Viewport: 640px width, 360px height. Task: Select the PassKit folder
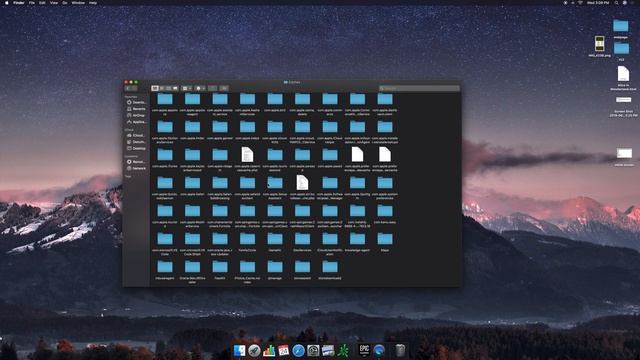coord(220,267)
